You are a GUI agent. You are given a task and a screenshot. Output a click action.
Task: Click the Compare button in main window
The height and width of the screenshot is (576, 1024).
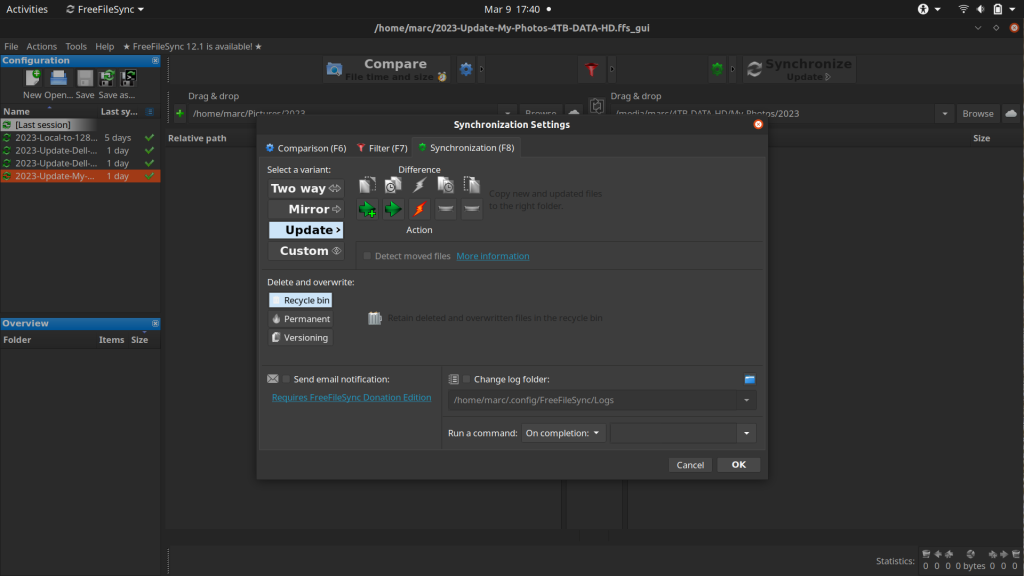(387, 69)
